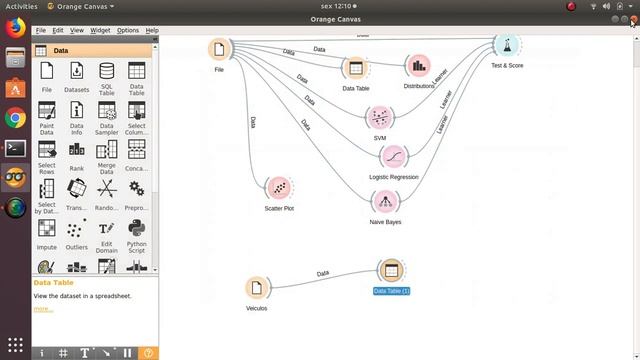Toggle the pause workflow button
640x360 pixels.
pyautogui.click(x=128, y=353)
